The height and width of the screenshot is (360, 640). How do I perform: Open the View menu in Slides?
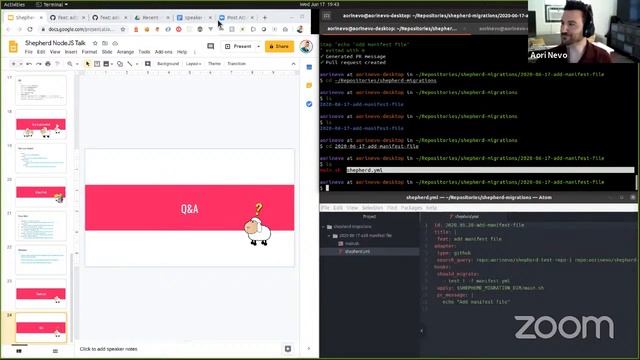[55, 52]
